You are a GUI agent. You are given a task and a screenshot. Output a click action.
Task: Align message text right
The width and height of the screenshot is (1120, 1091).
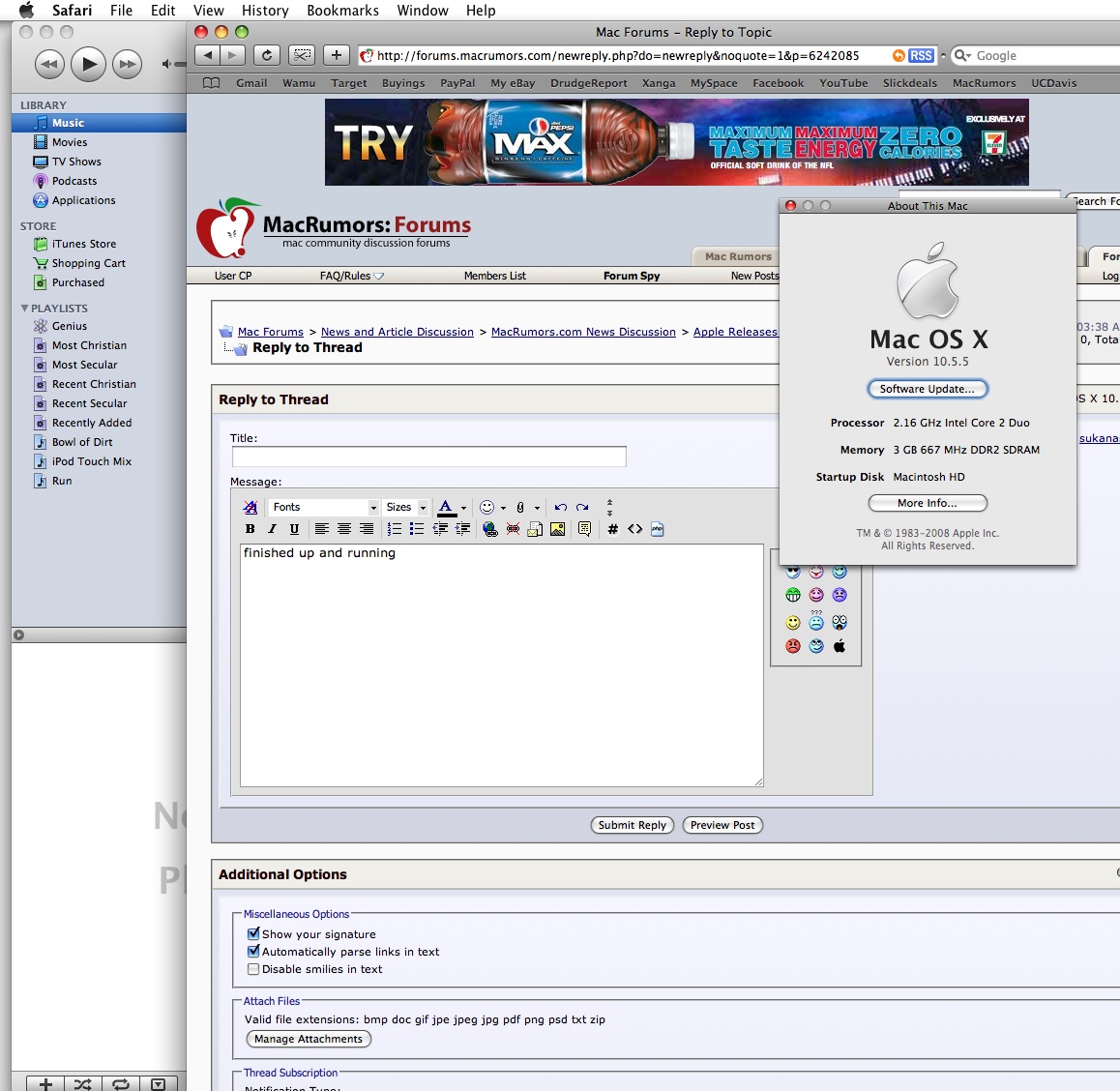pyautogui.click(x=367, y=529)
